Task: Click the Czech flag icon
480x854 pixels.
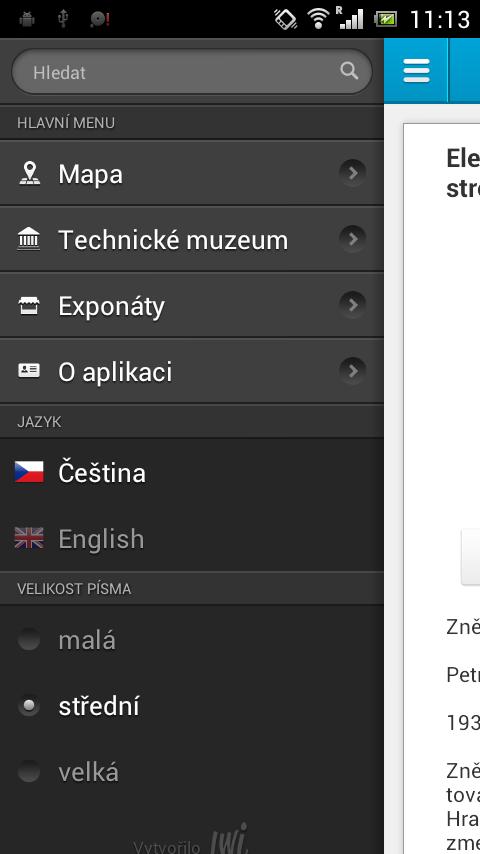Action: click(x=29, y=472)
